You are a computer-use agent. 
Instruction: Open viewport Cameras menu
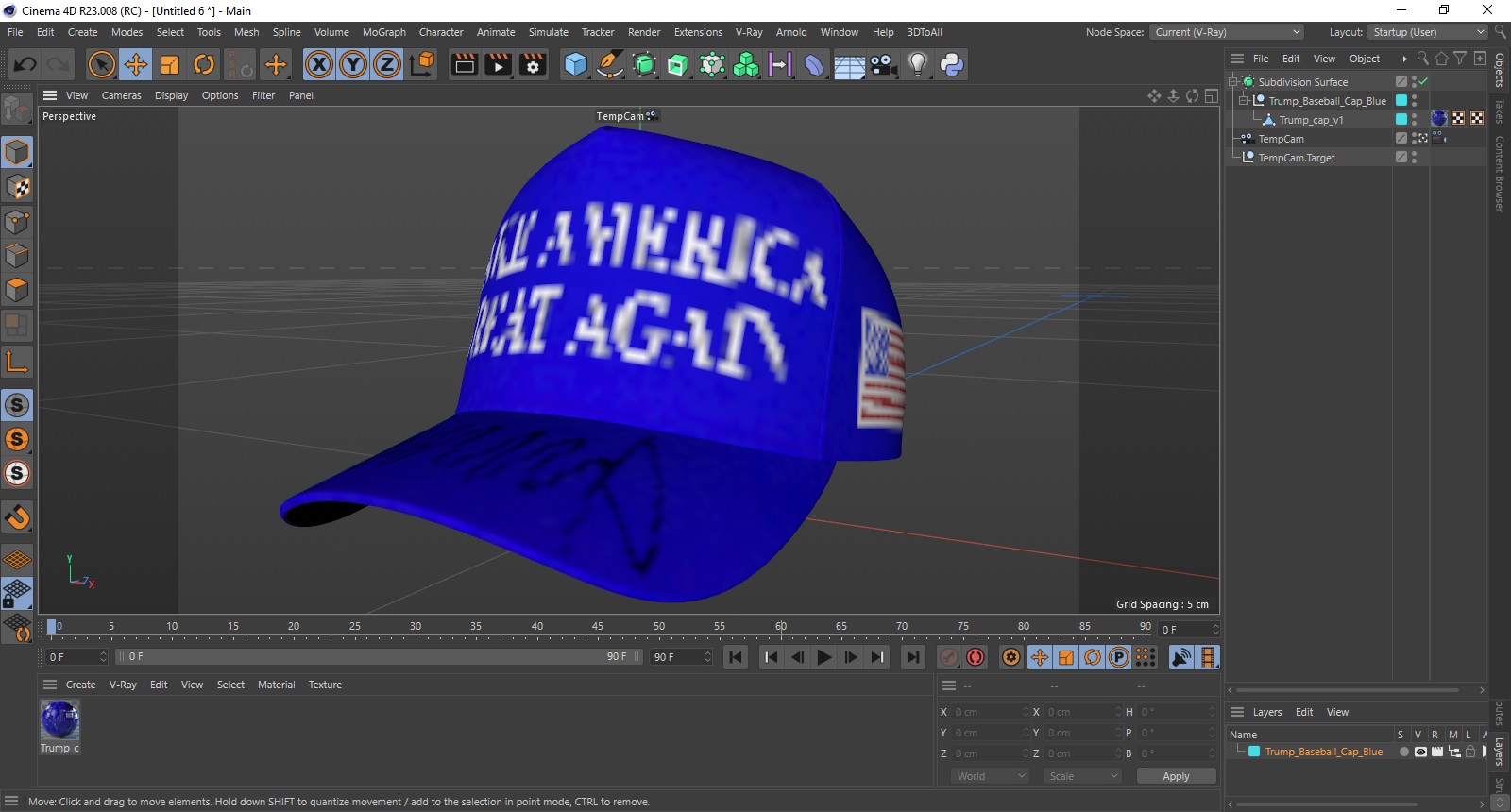[122, 95]
